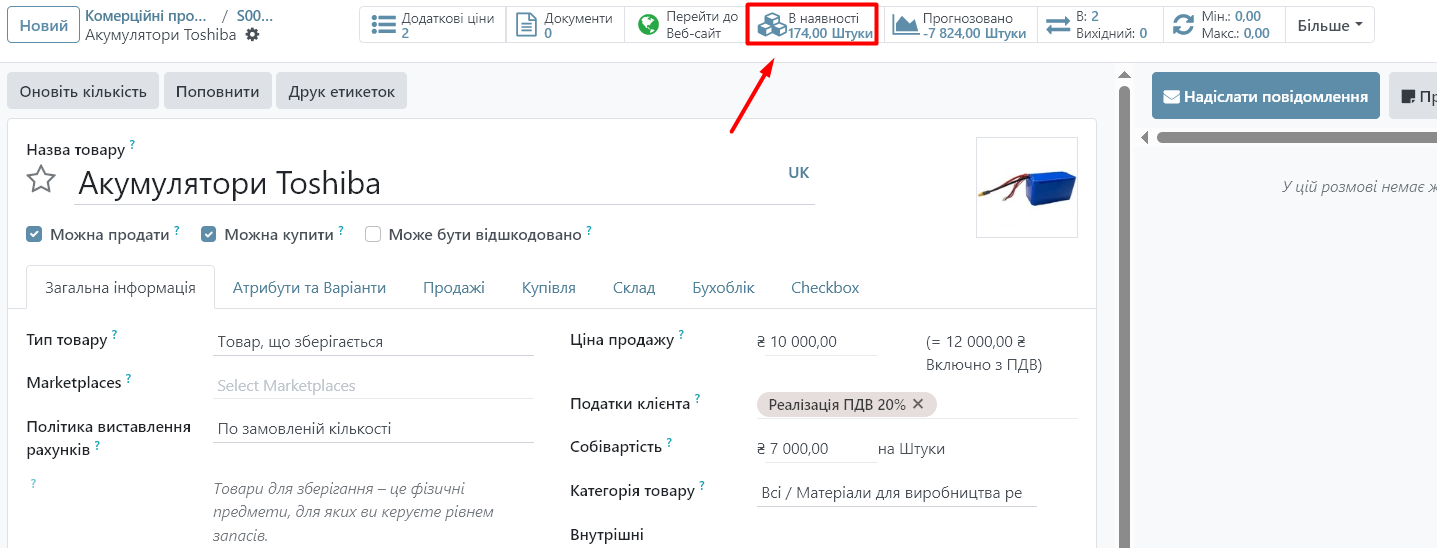Click help tooltip next to Податки клієнта

pos(697,399)
